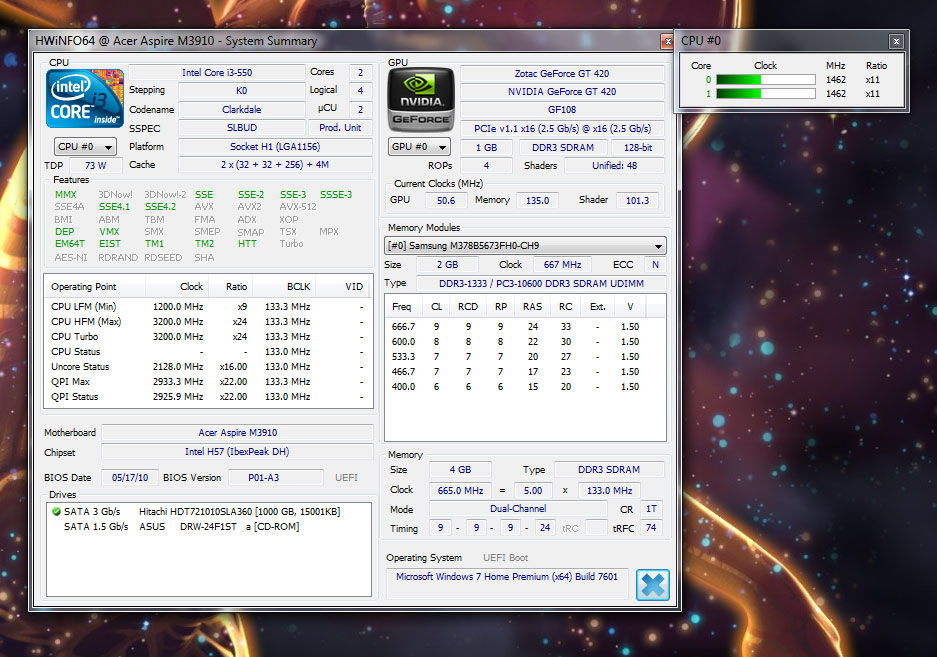937x657 pixels.
Task: Click the HTT feature label
Action: [247, 244]
